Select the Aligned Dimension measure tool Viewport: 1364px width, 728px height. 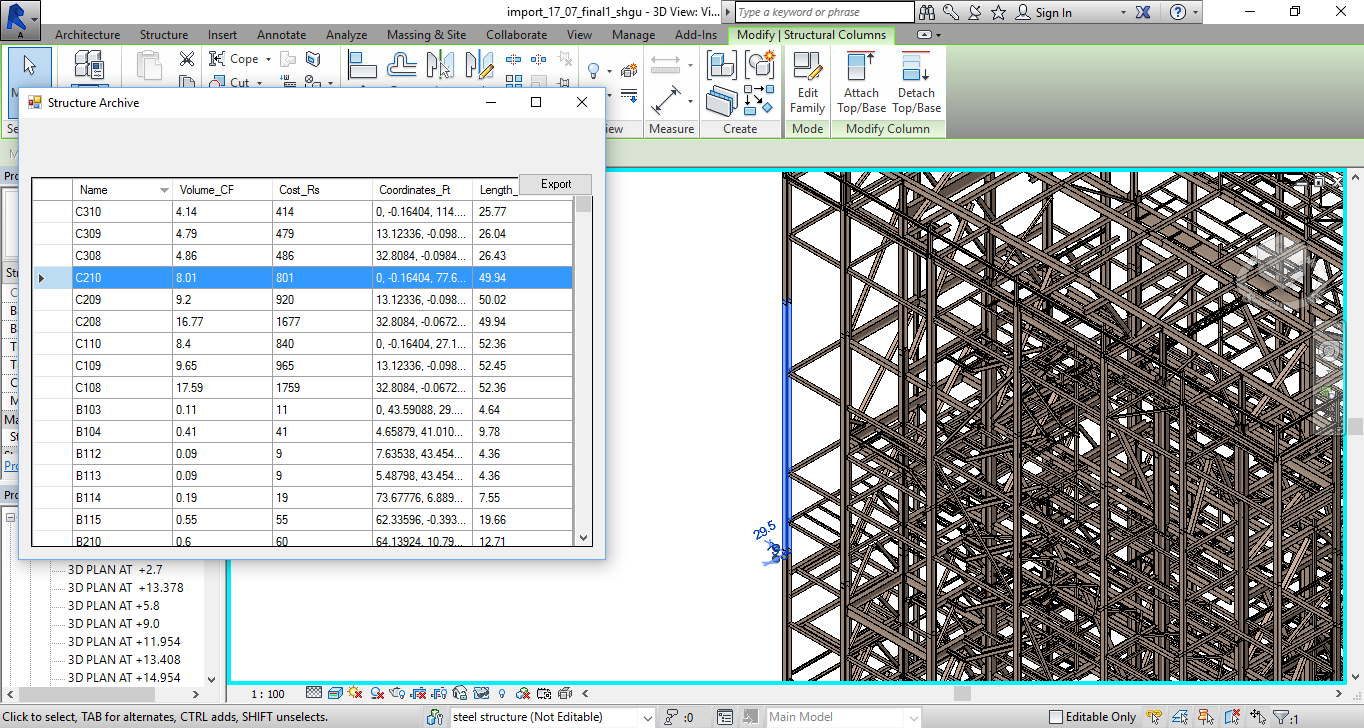tap(666, 100)
